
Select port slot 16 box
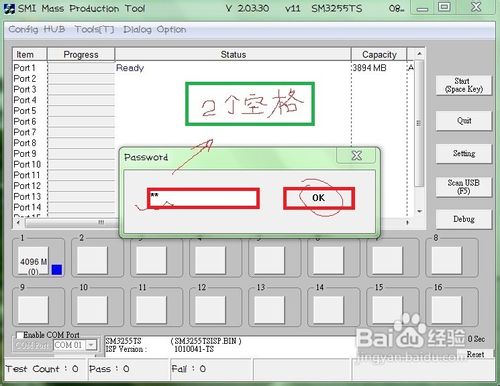pyautogui.click(x=447, y=310)
